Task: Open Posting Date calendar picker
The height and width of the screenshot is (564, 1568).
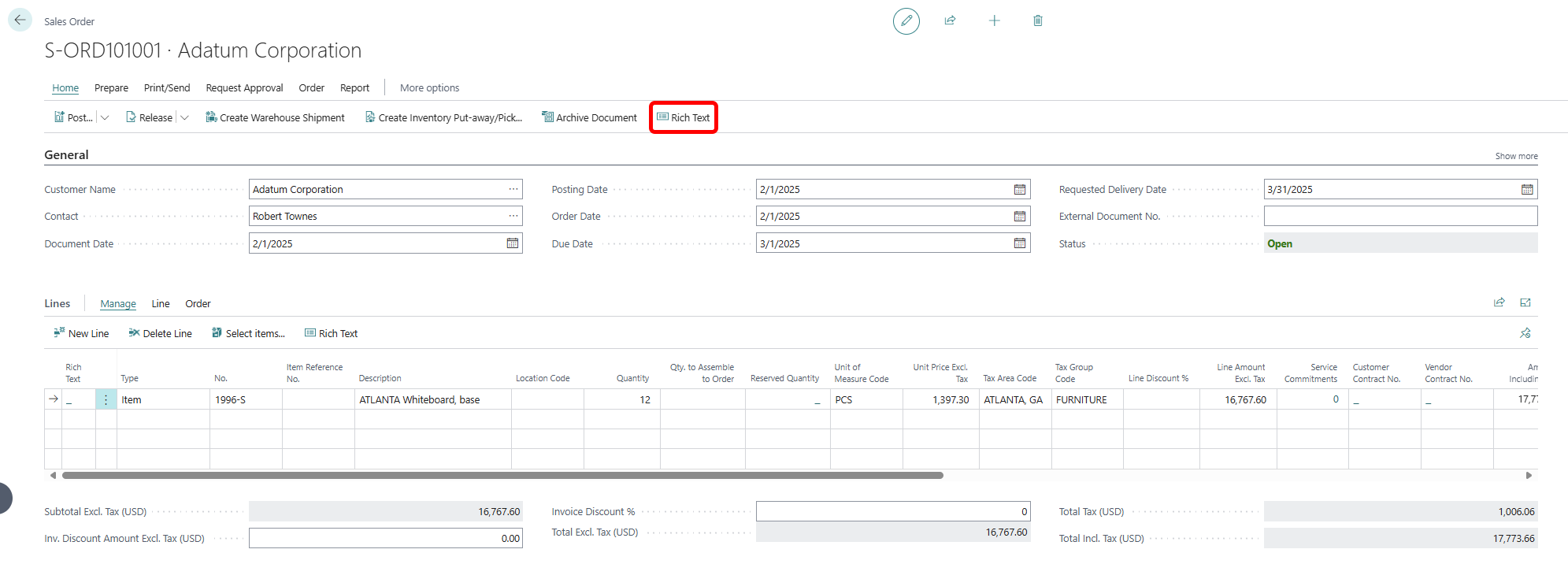Action: (x=1020, y=189)
